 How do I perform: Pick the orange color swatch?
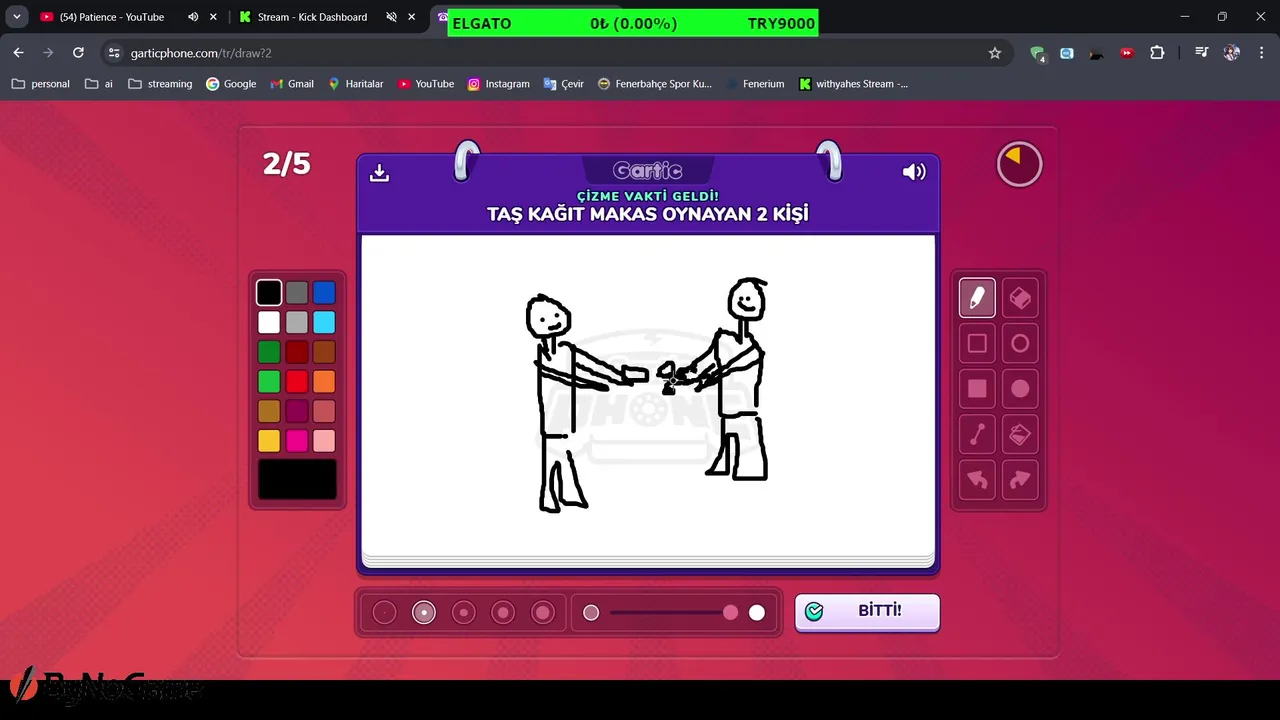(x=324, y=382)
